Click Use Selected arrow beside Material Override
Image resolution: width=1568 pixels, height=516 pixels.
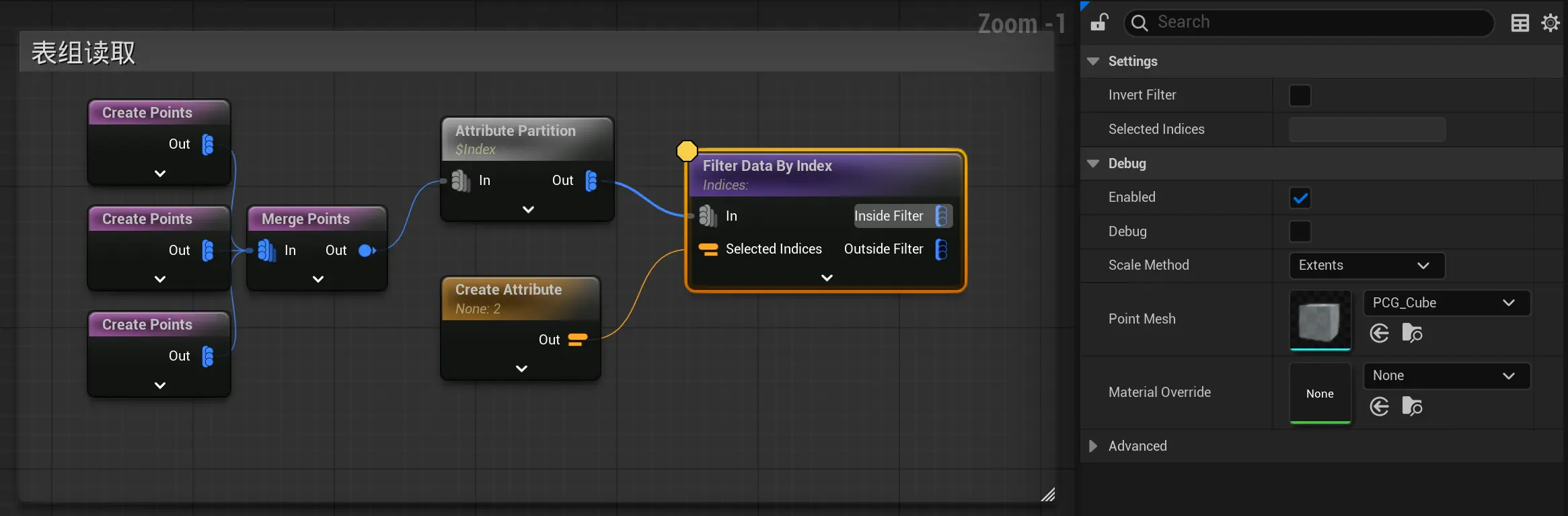[x=1379, y=406]
